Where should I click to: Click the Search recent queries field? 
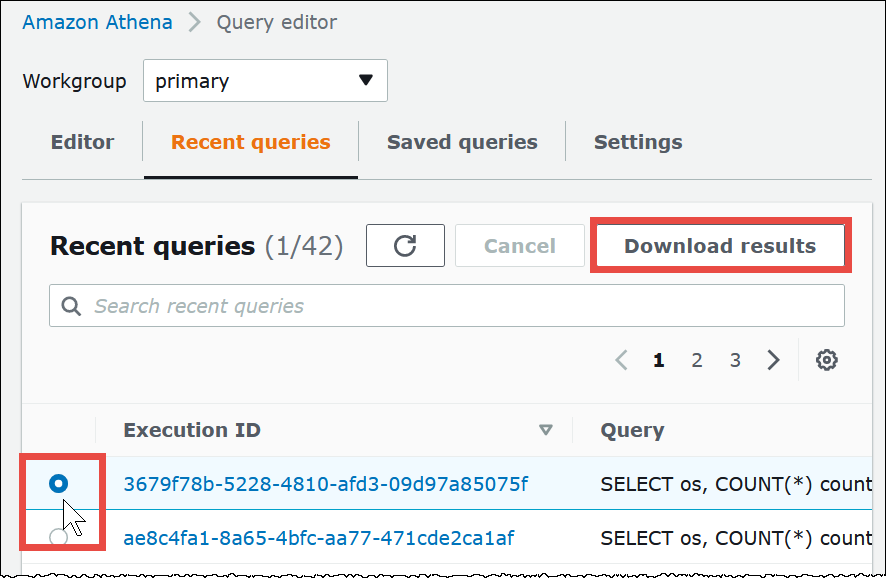click(460, 306)
